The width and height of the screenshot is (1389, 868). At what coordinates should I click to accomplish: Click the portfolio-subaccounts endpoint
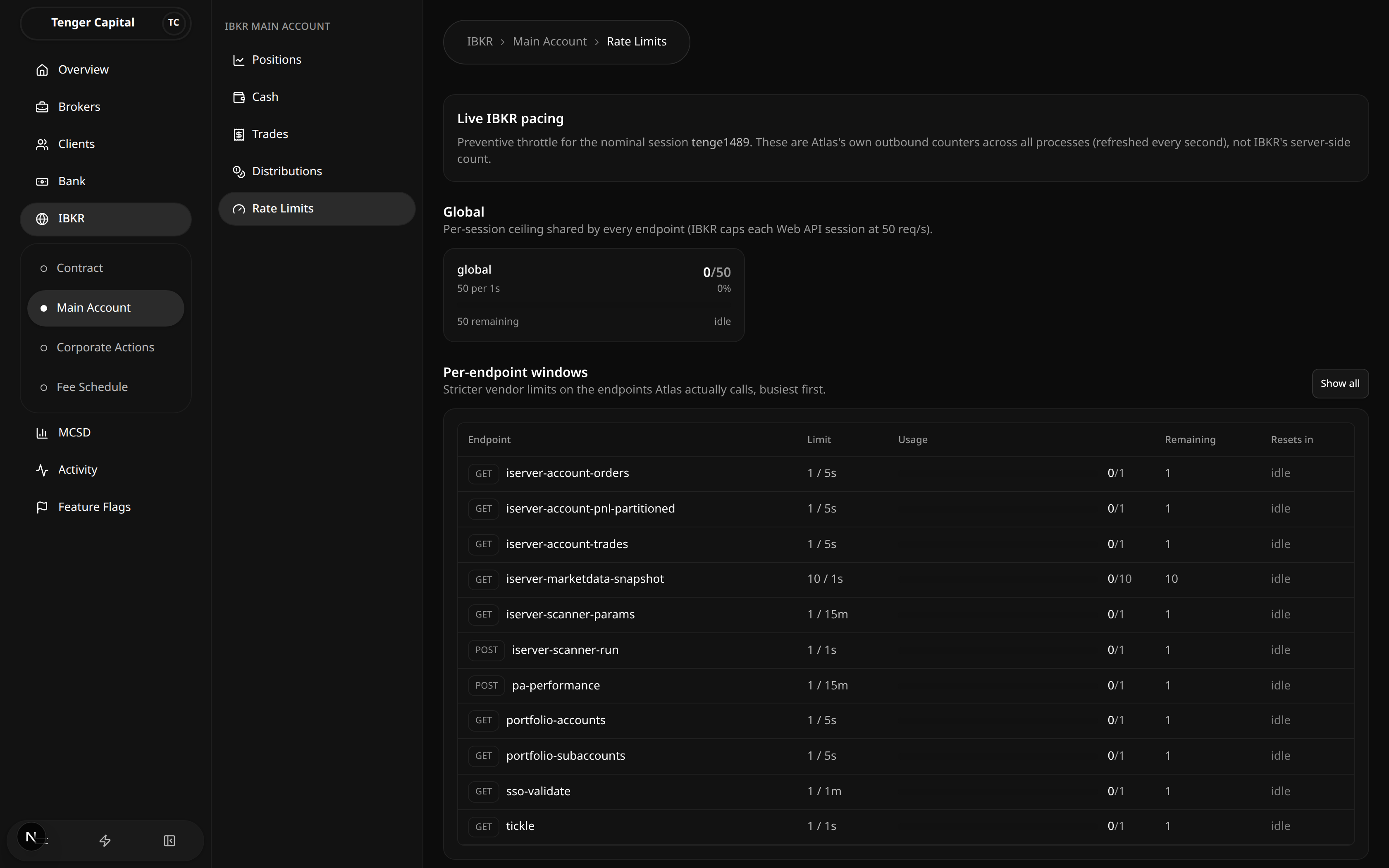566,756
